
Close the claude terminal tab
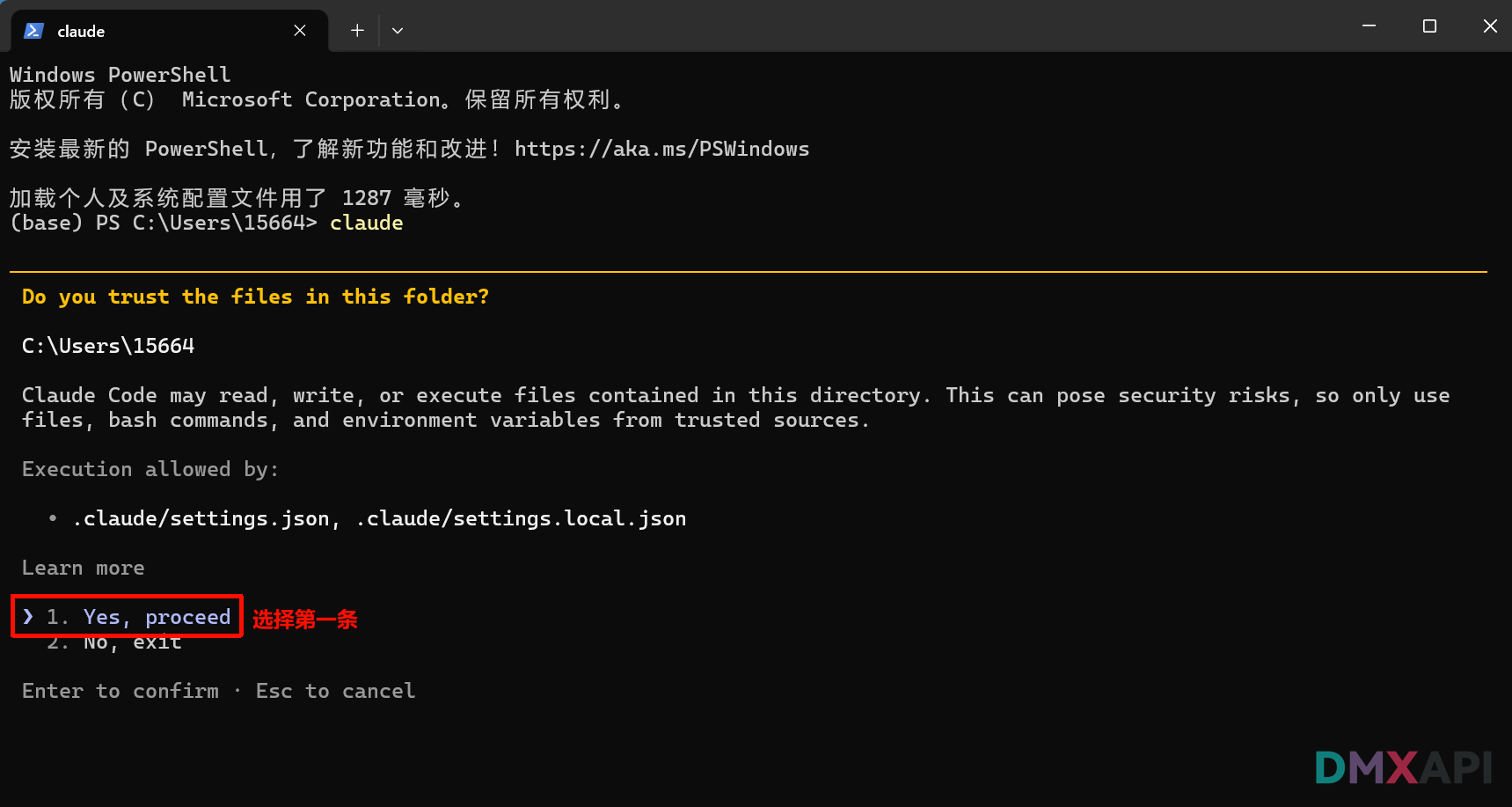click(x=300, y=31)
